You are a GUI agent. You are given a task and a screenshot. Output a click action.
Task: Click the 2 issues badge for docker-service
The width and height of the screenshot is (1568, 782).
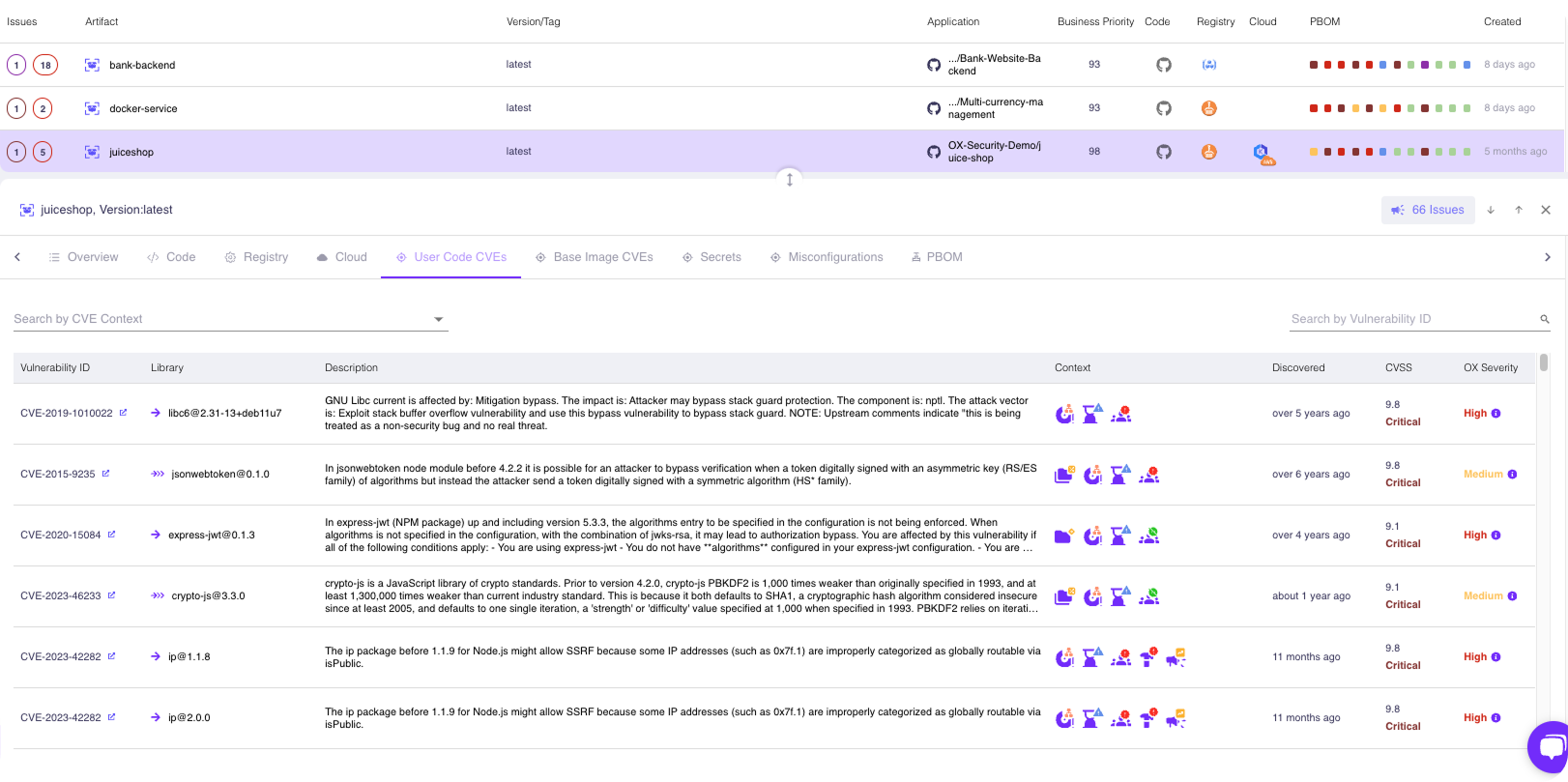pos(43,108)
